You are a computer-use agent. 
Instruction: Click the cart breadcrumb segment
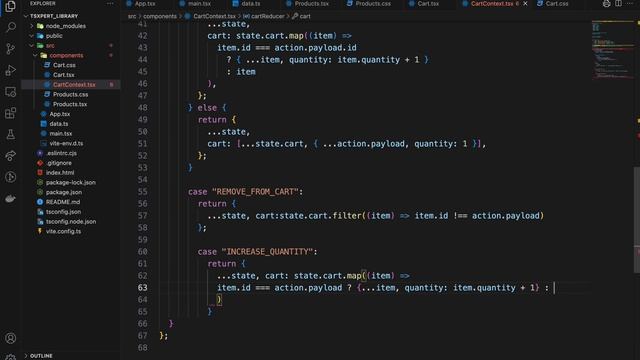[305, 16]
